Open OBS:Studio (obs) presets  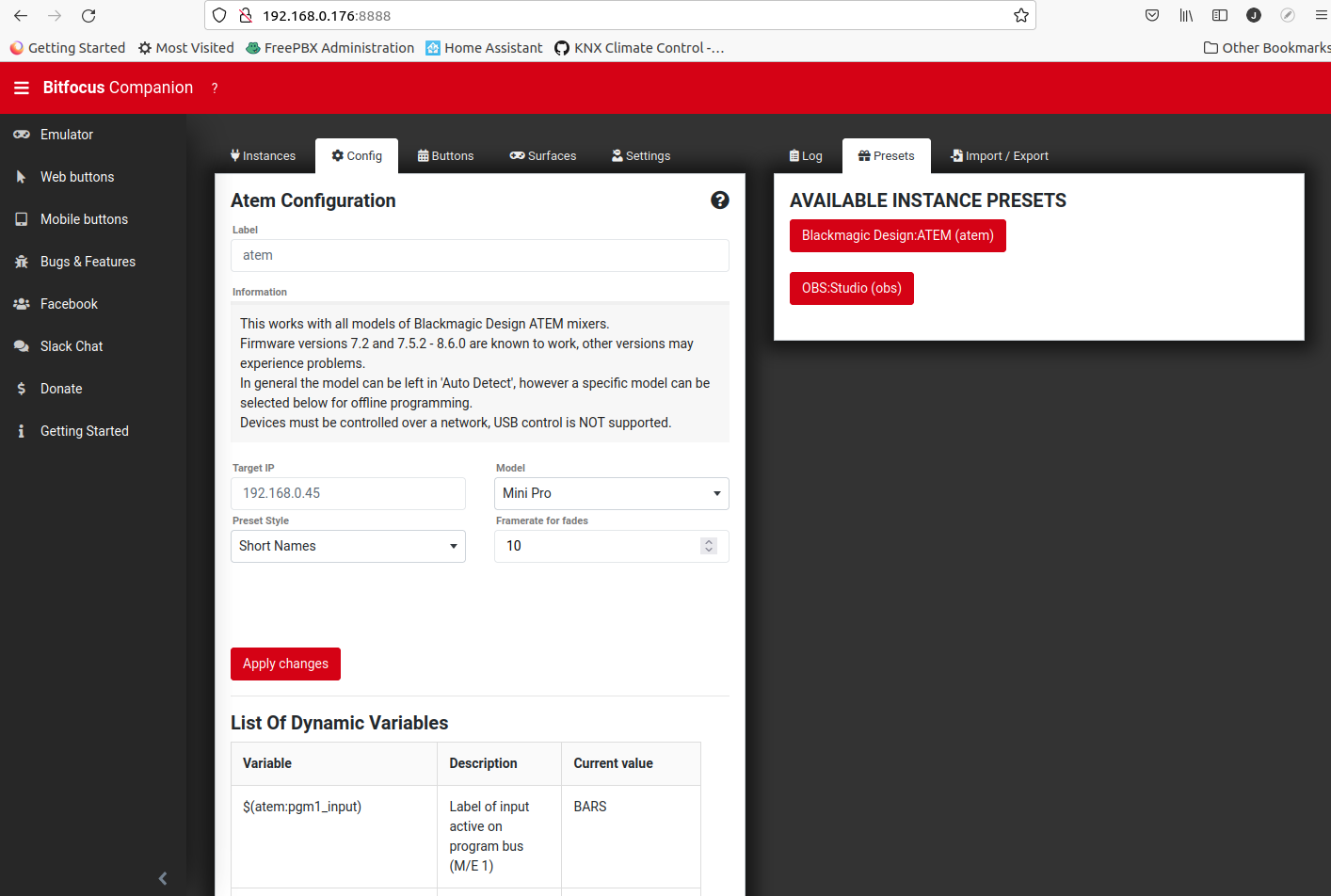852,288
